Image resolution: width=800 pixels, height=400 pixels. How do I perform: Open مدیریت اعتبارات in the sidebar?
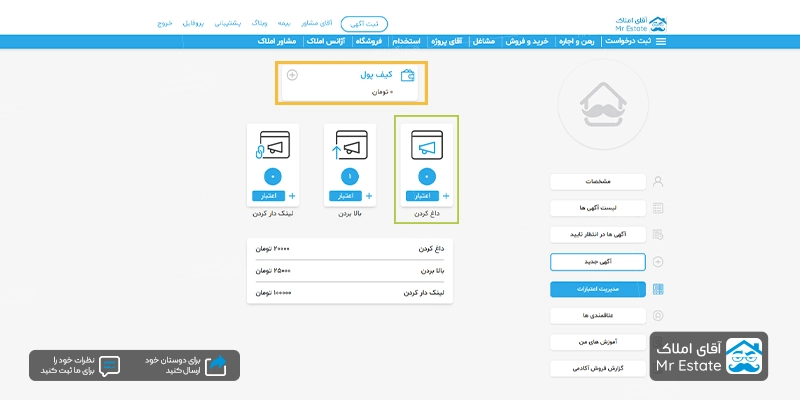tap(597, 289)
